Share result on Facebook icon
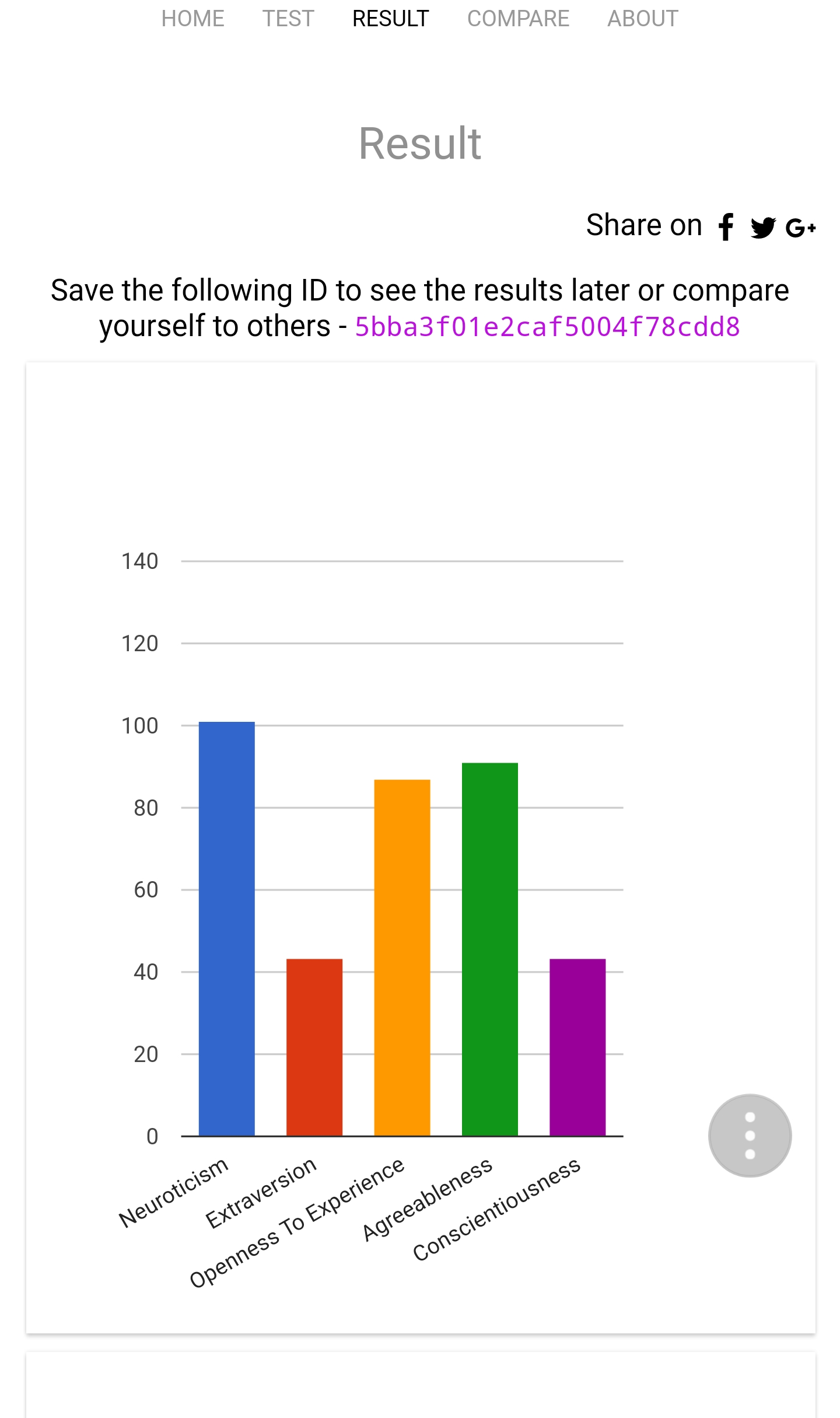This screenshot has height=1418, width=840. pyautogui.click(x=726, y=226)
